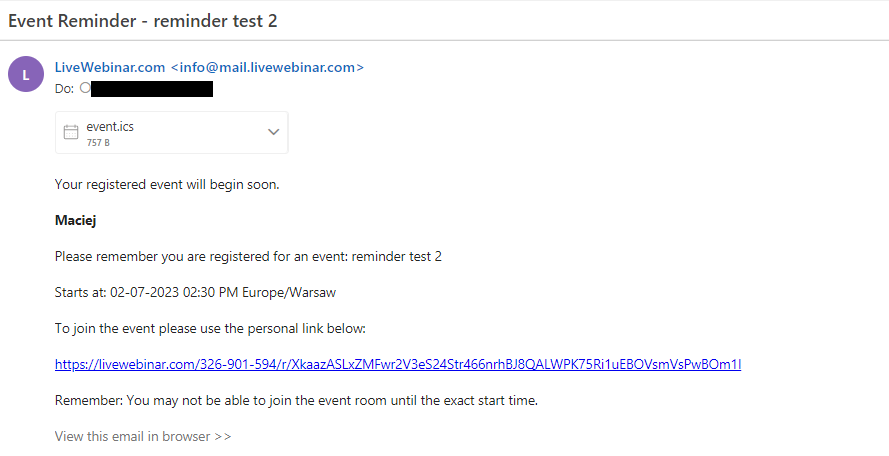This screenshot has height=456, width=889.
Task: Click the purple sender avatar with letter L
Action: pos(25,76)
